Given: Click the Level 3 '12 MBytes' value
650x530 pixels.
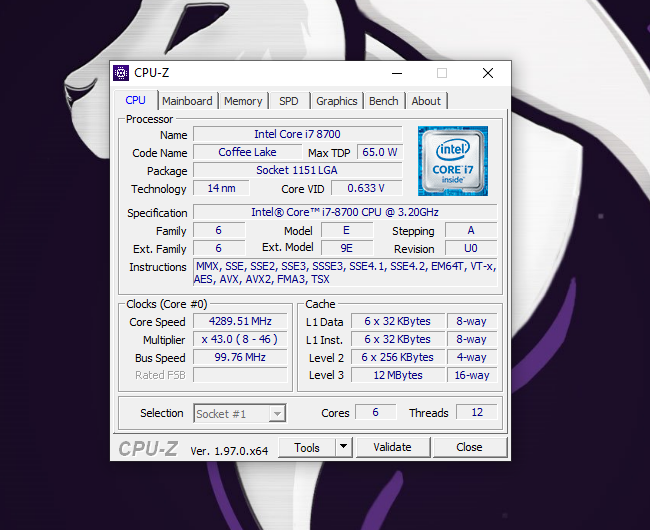Looking at the screenshot, I should coord(398,375).
